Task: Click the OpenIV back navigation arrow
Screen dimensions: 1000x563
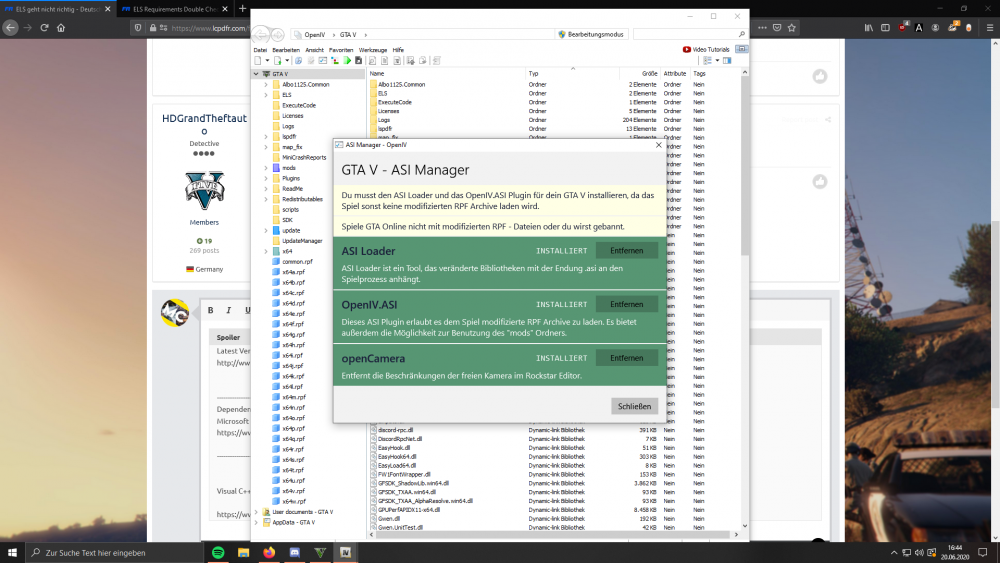Action: (261, 34)
